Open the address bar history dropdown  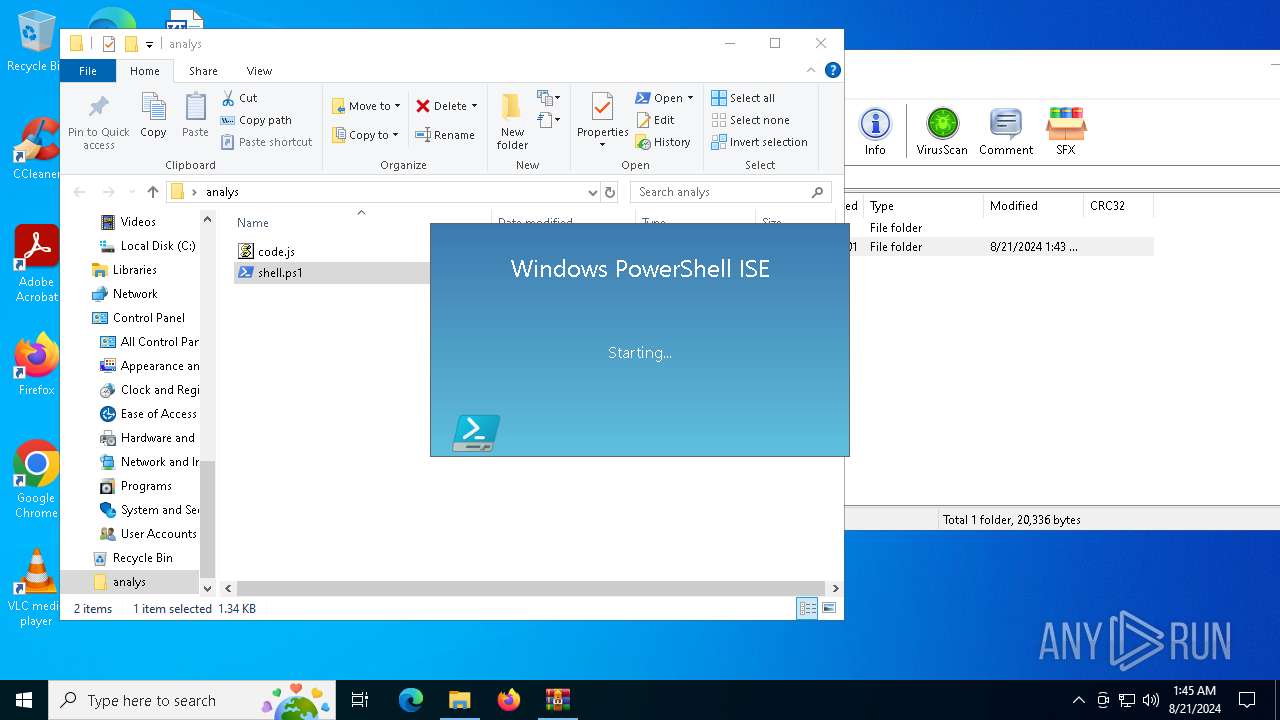tap(592, 192)
